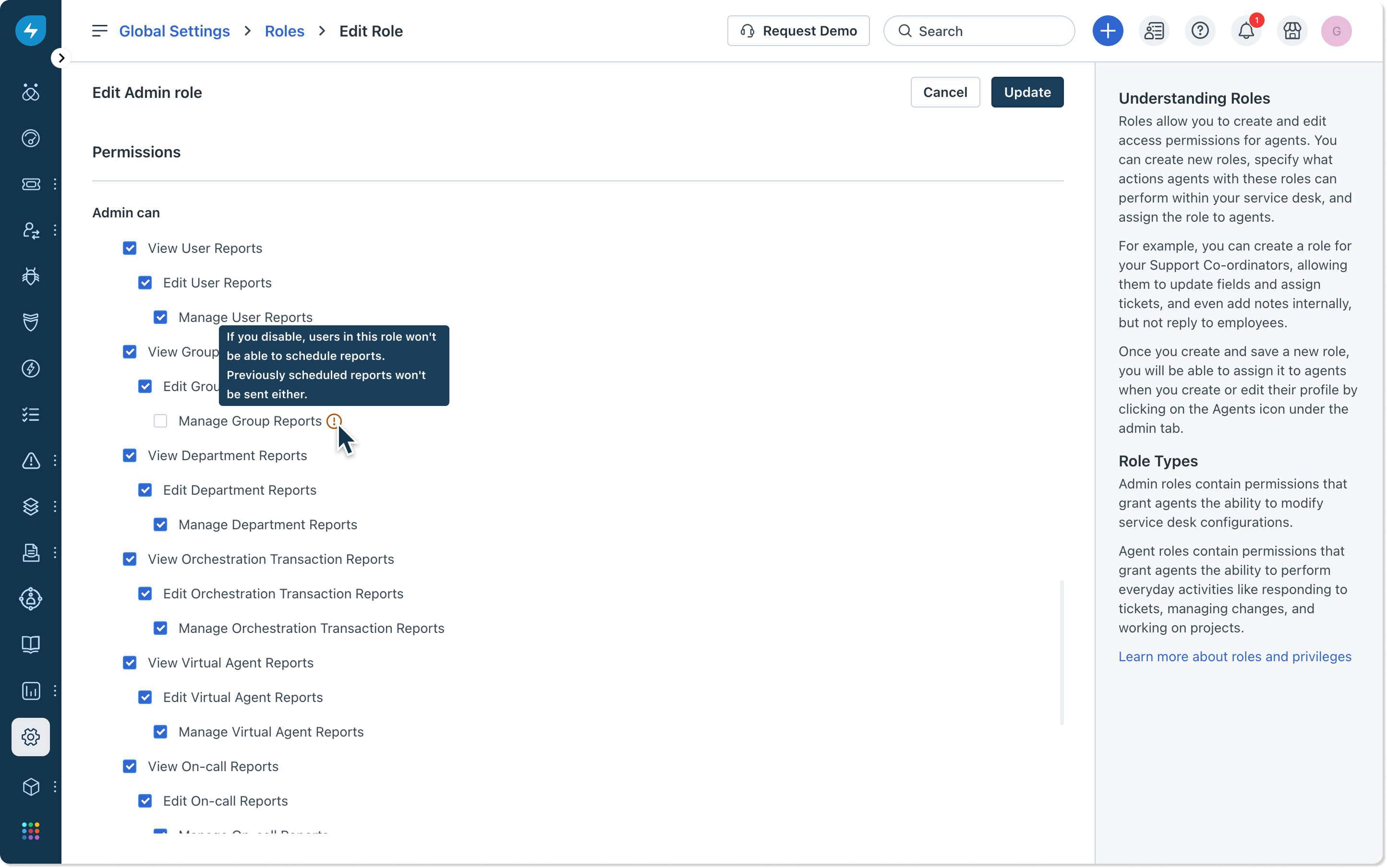
Task: Open the ticket sidebar icon's three-dot menu
Action: pyautogui.click(x=55, y=184)
